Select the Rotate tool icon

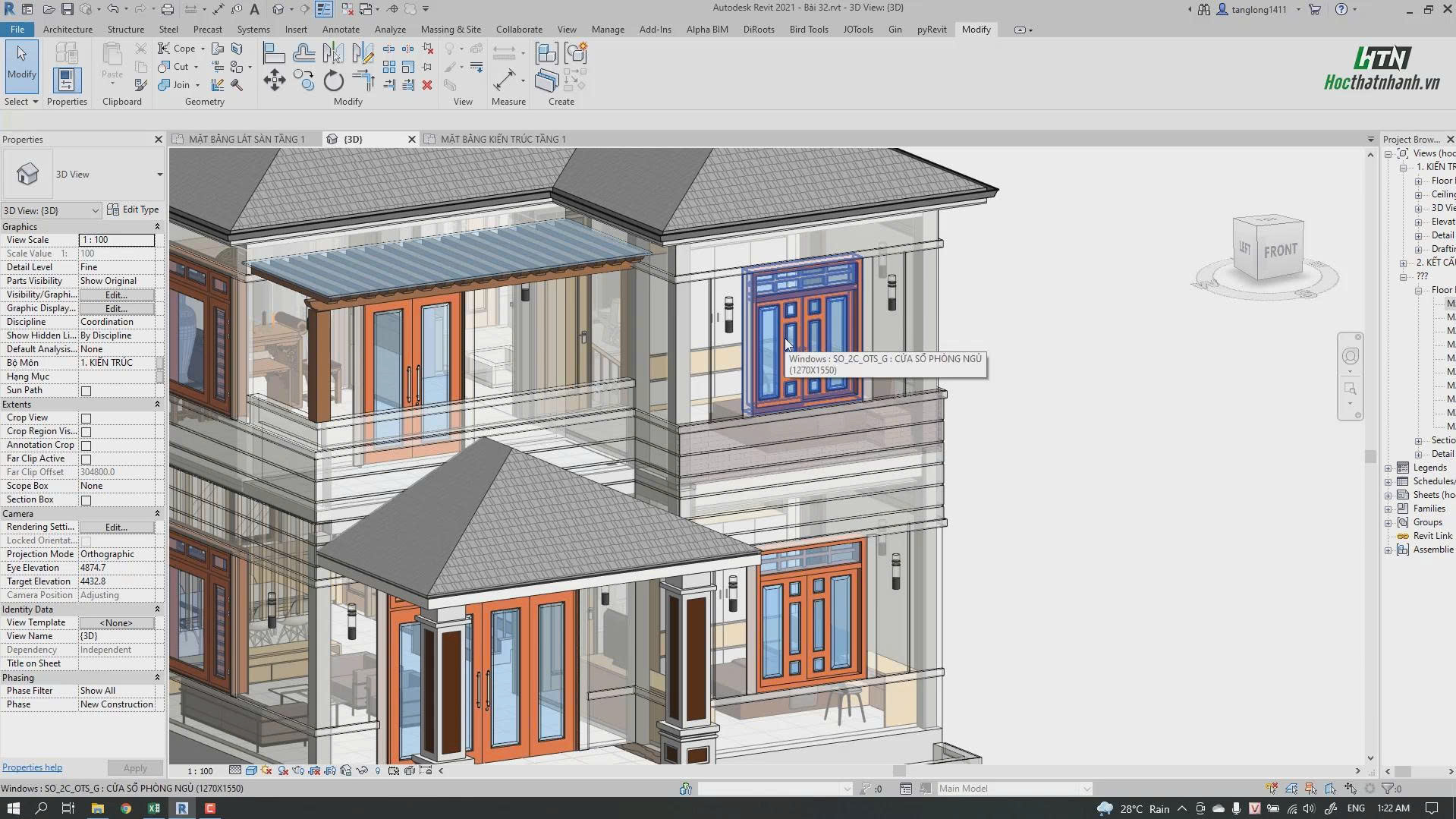point(334,80)
